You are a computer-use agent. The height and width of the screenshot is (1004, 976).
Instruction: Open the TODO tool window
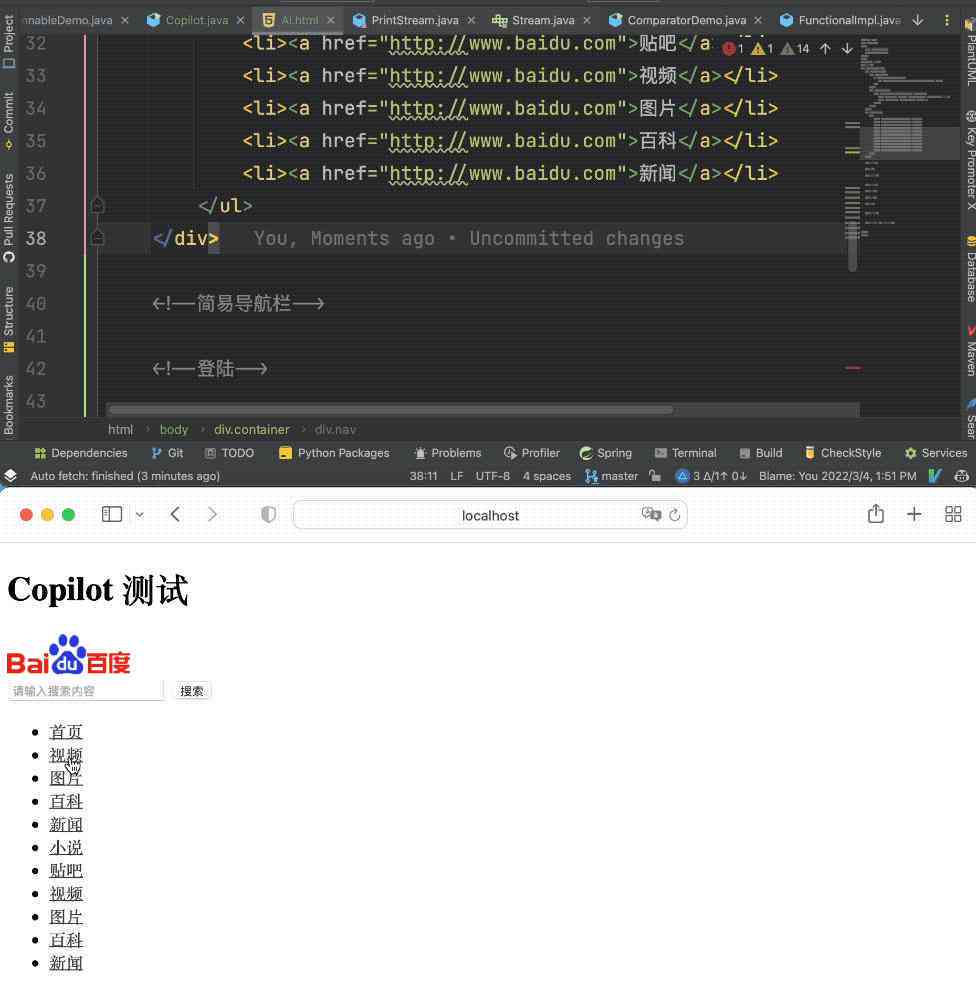tap(229, 453)
